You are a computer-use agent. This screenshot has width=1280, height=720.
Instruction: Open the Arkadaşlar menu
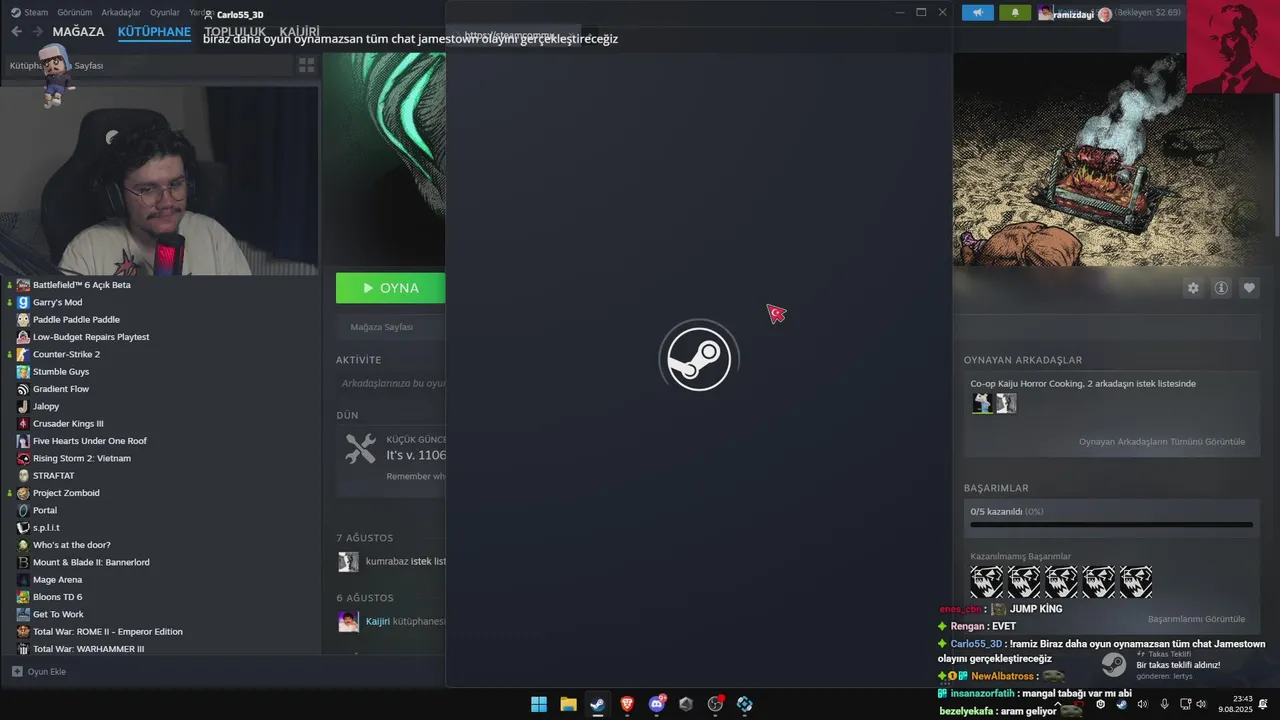coord(121,13)
